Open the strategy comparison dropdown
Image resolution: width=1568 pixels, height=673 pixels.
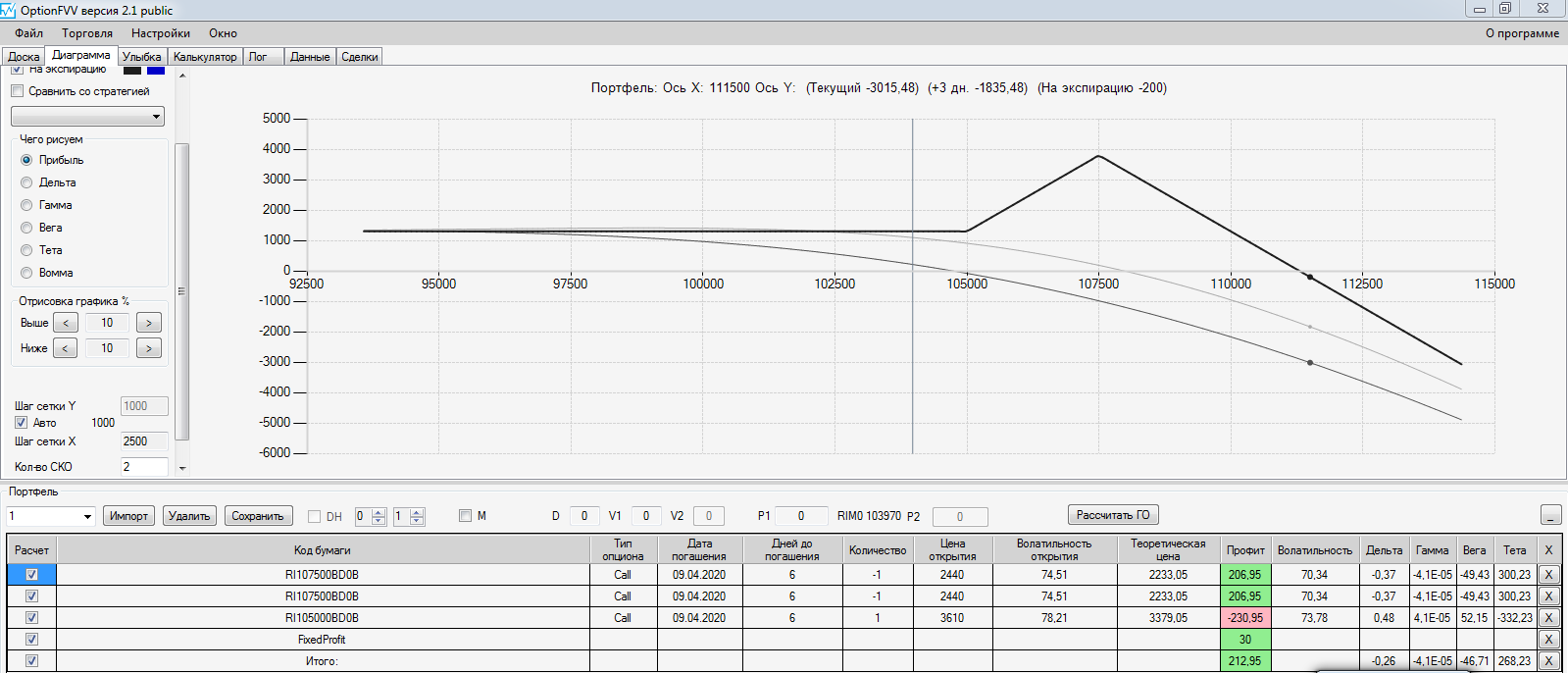[x=87, y=117]
